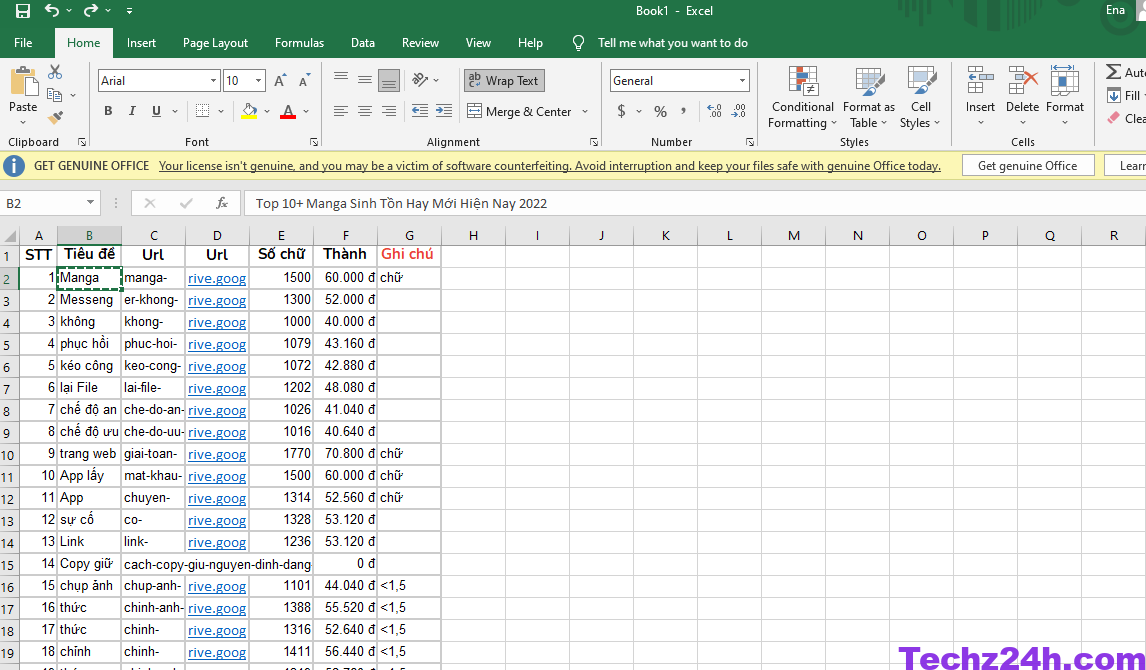Open the borders dropdown arrow
1146x670 pixels.
pos(221,112)
